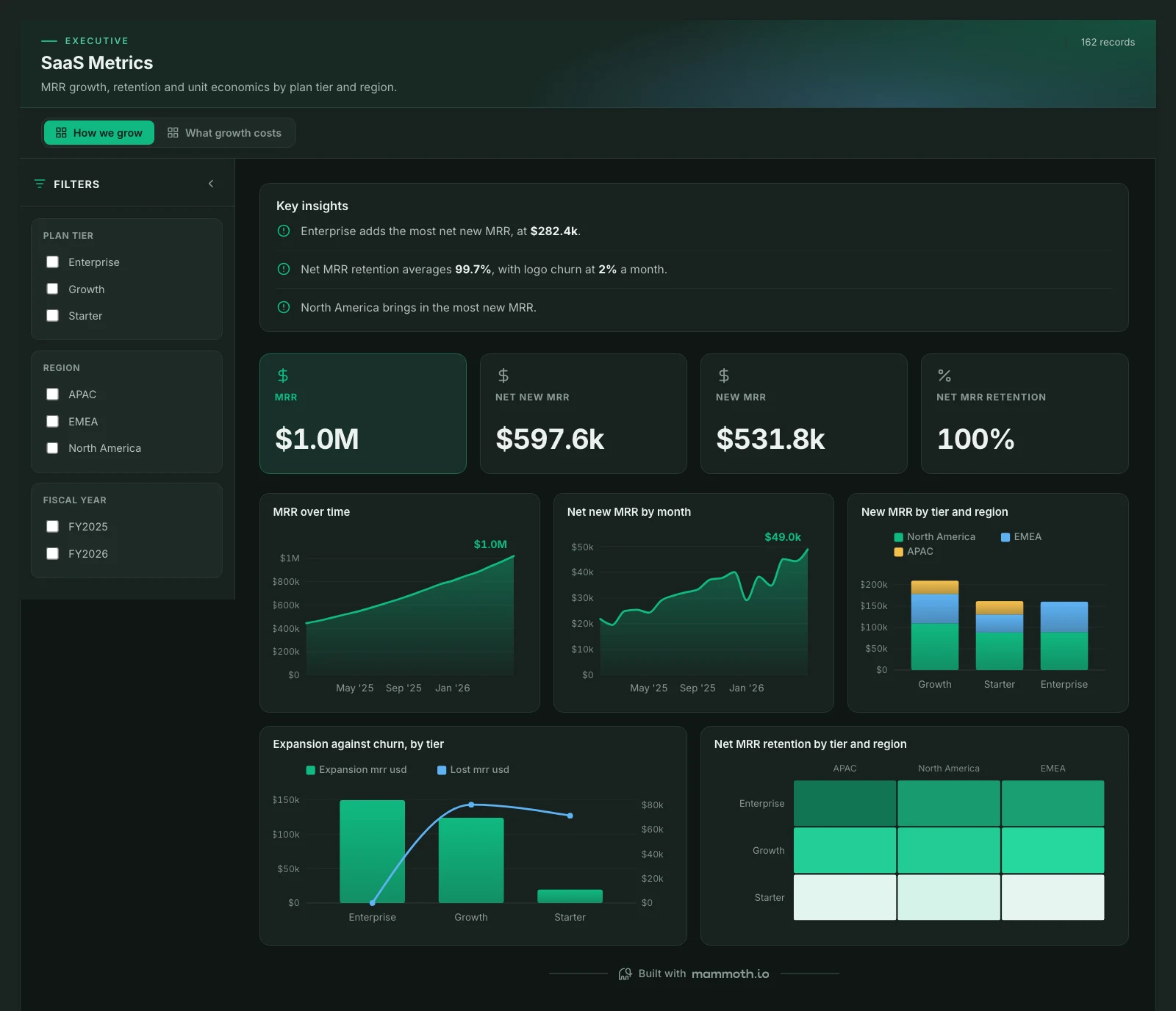The height and width of the screenshot is (1011, 1176).
Task: Switch to the How we grow tab
Action: click(x=99, y=133)
